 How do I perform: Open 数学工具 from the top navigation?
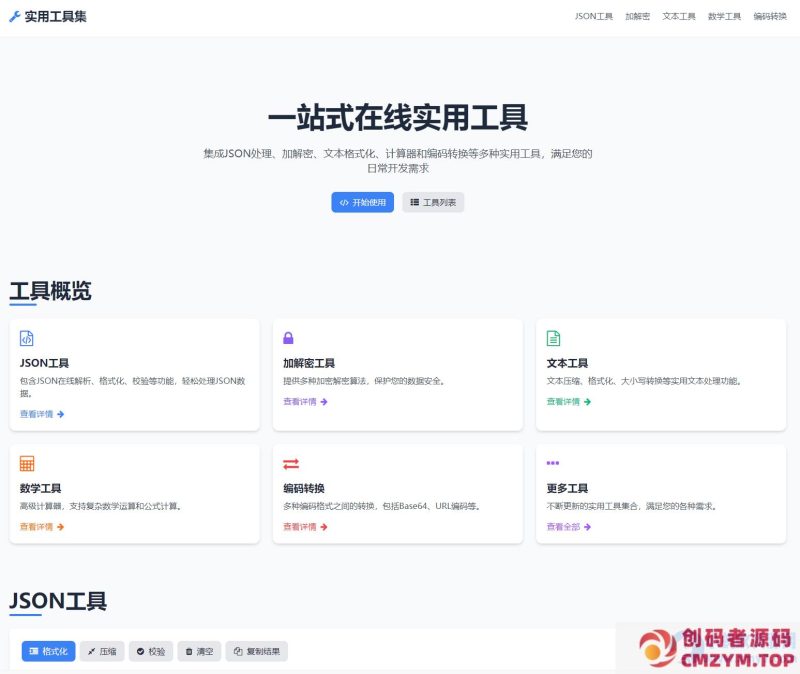pos(722,15)
